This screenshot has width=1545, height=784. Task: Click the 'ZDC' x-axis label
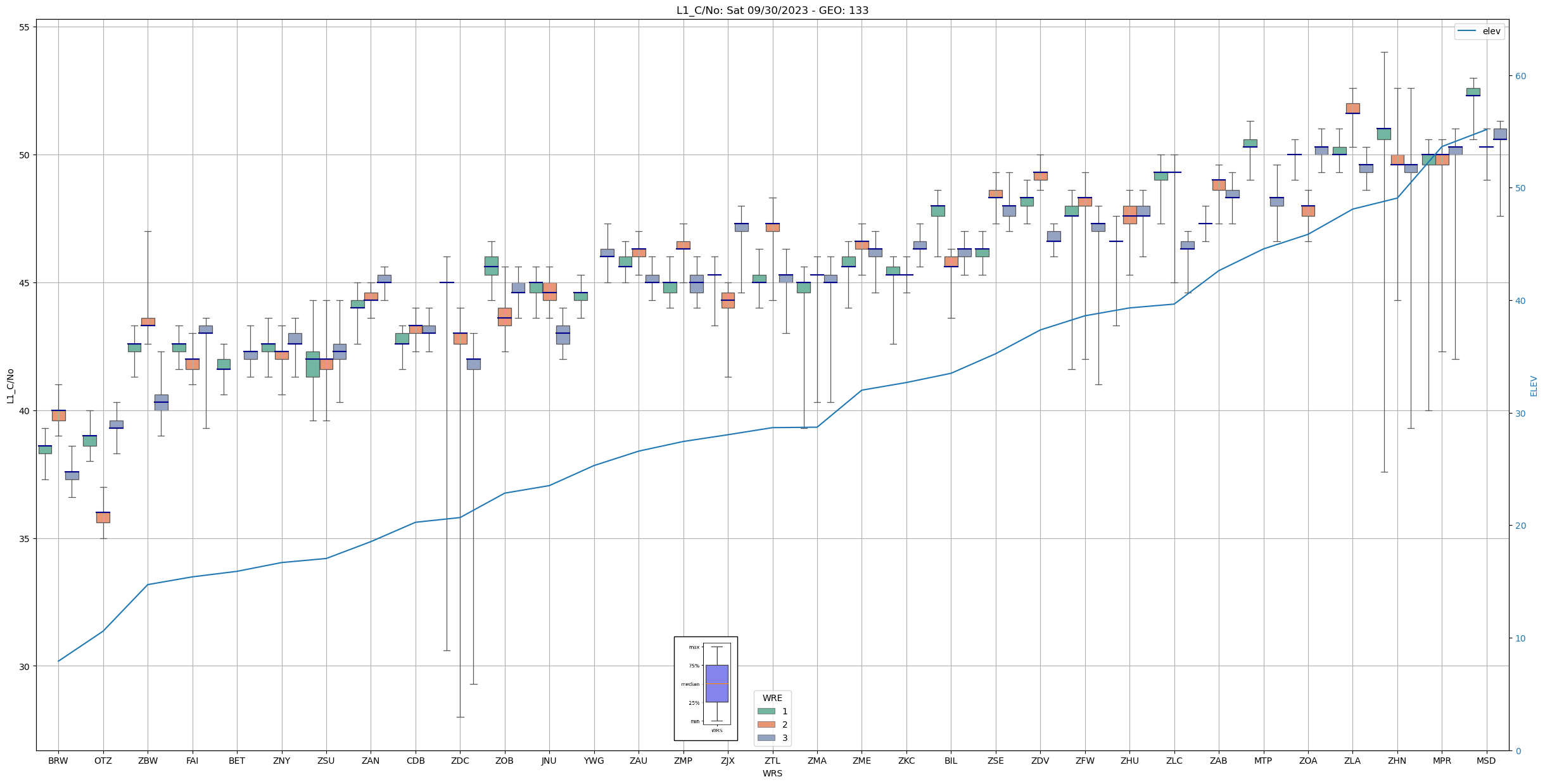(x=460, y=761)
